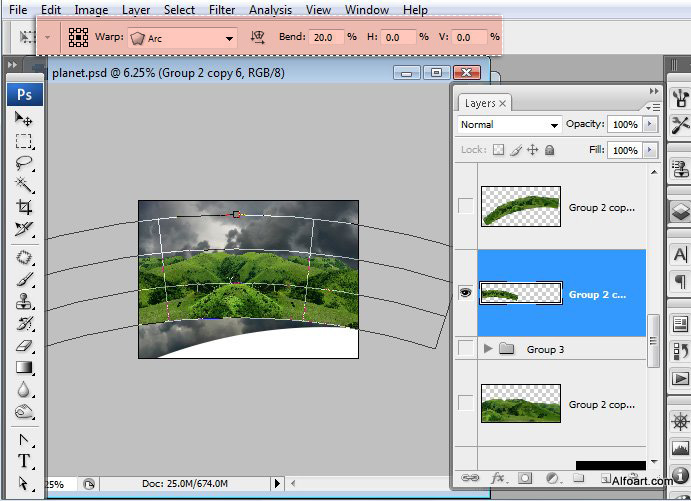The image size is (691, 501).
Task: Select the Move tool
Action: (x=24, y=119)
